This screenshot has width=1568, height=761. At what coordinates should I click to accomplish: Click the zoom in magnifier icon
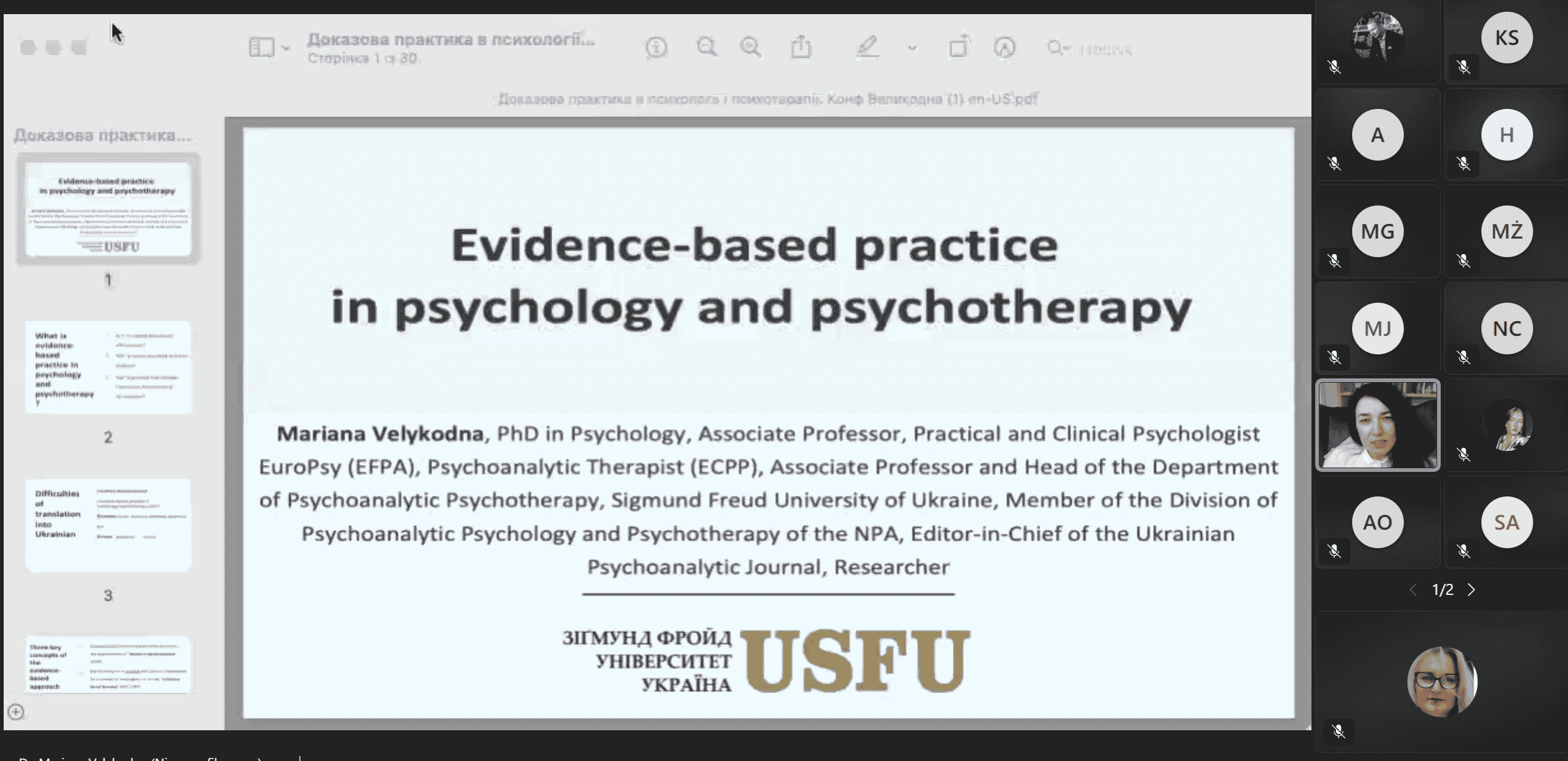point(751,47)
